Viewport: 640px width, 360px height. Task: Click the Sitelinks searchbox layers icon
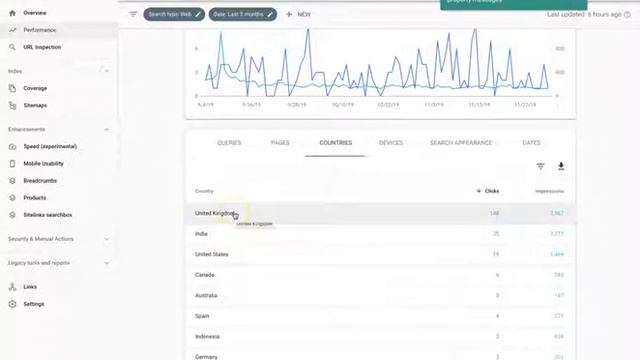(12, 215)
